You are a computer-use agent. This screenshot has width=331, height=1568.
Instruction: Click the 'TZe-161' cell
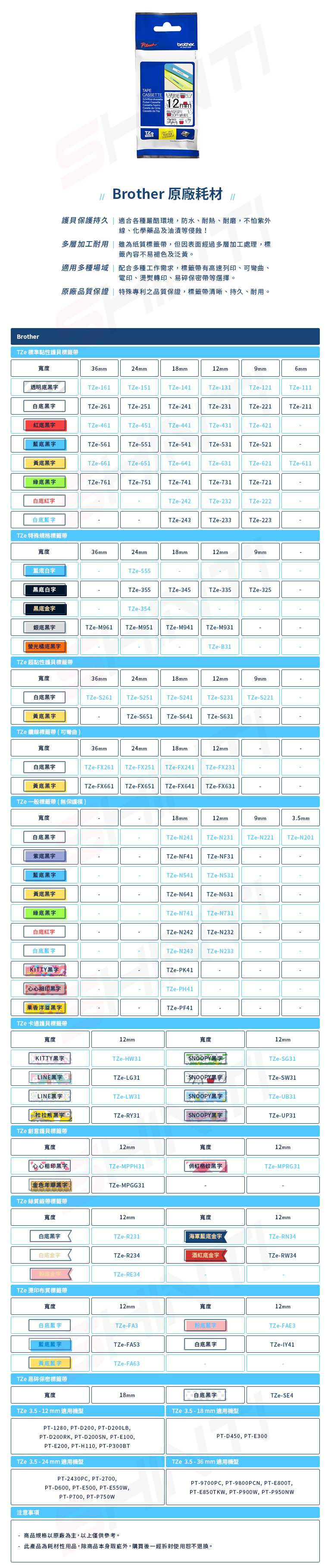pyautogui.click(x=99, y=387)
